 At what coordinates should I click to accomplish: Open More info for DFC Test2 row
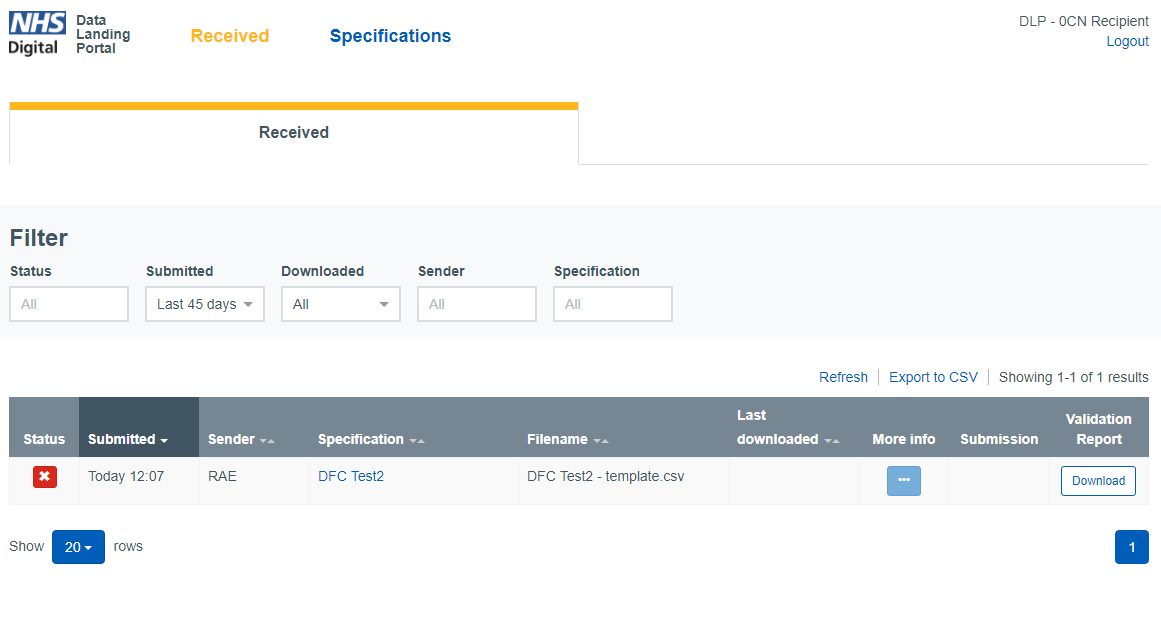click(x=903, y=481)
